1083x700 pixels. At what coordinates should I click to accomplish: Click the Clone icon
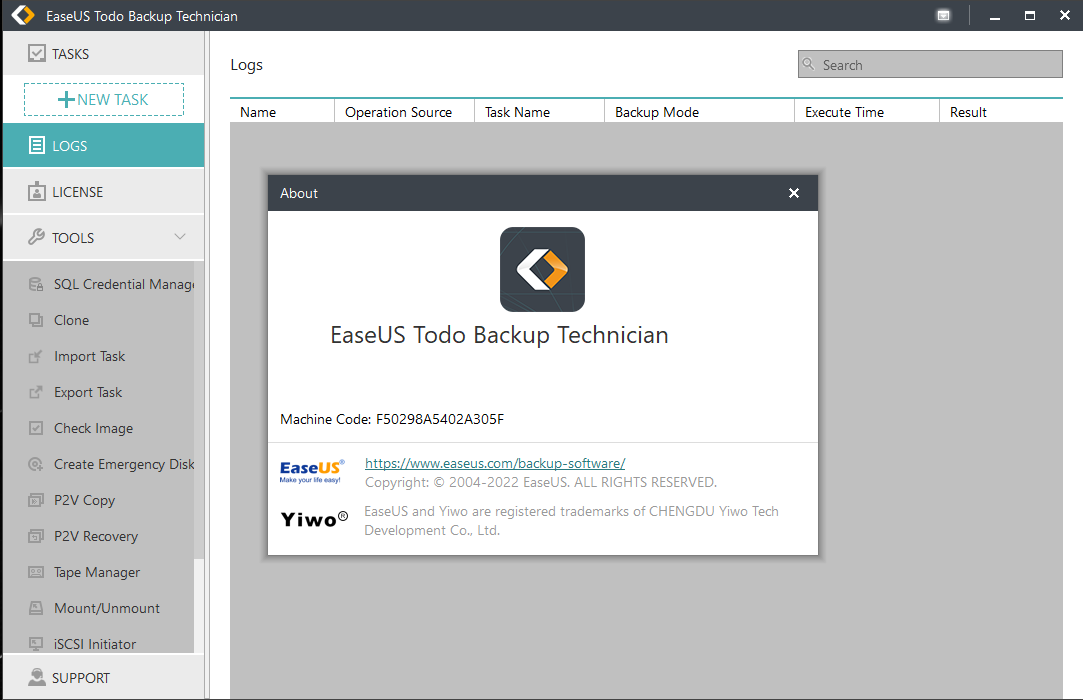36,320
